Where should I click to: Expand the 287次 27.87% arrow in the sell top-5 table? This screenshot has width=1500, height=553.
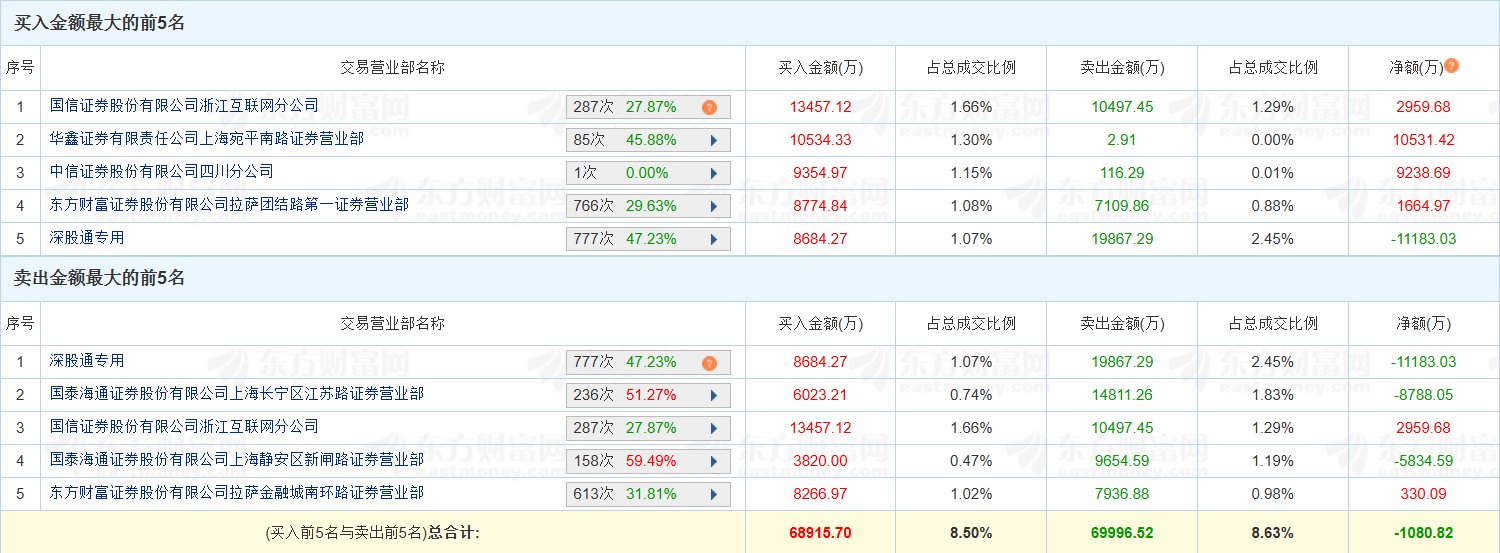point(714,428)
